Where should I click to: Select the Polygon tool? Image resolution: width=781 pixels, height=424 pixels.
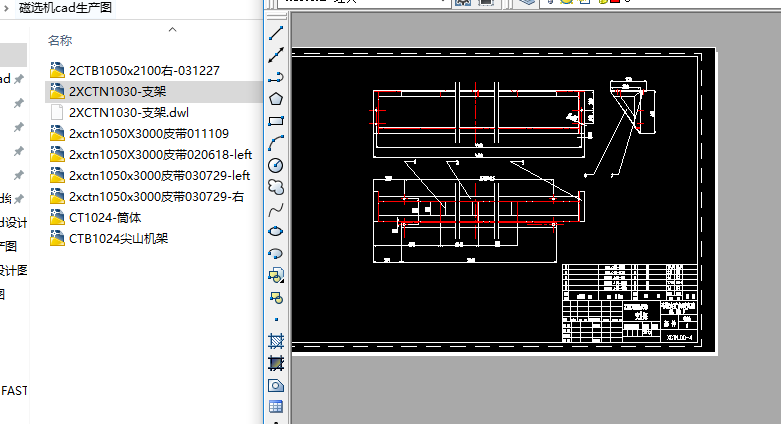[276, 99]
